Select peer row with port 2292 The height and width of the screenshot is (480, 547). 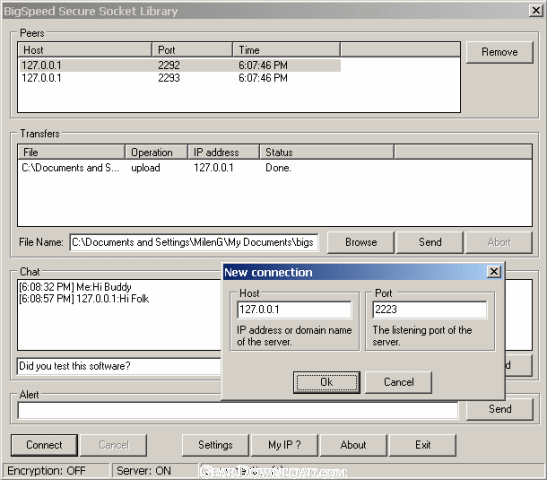point(180,65)
